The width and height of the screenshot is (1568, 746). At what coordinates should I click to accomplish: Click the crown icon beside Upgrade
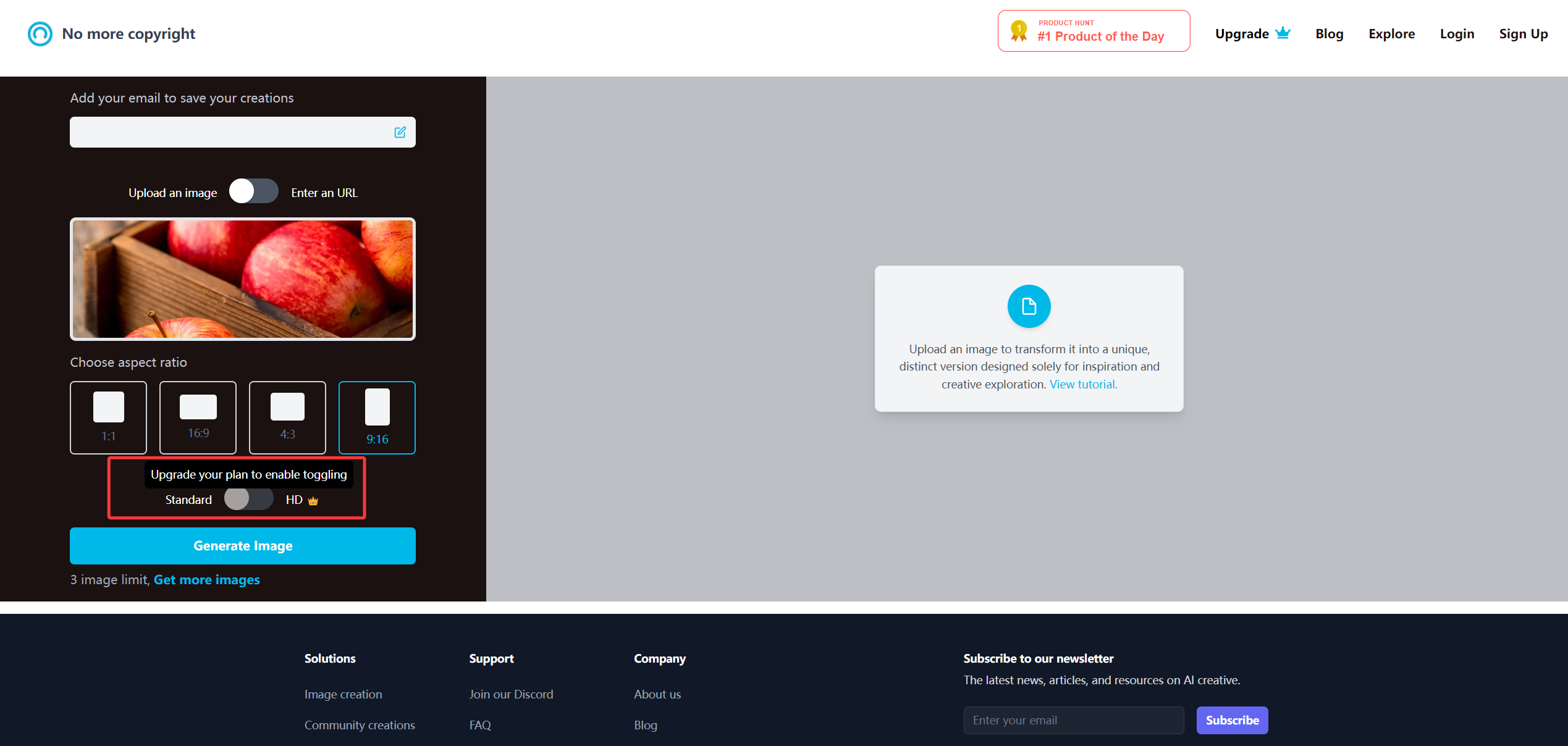tap(1283, 33)
